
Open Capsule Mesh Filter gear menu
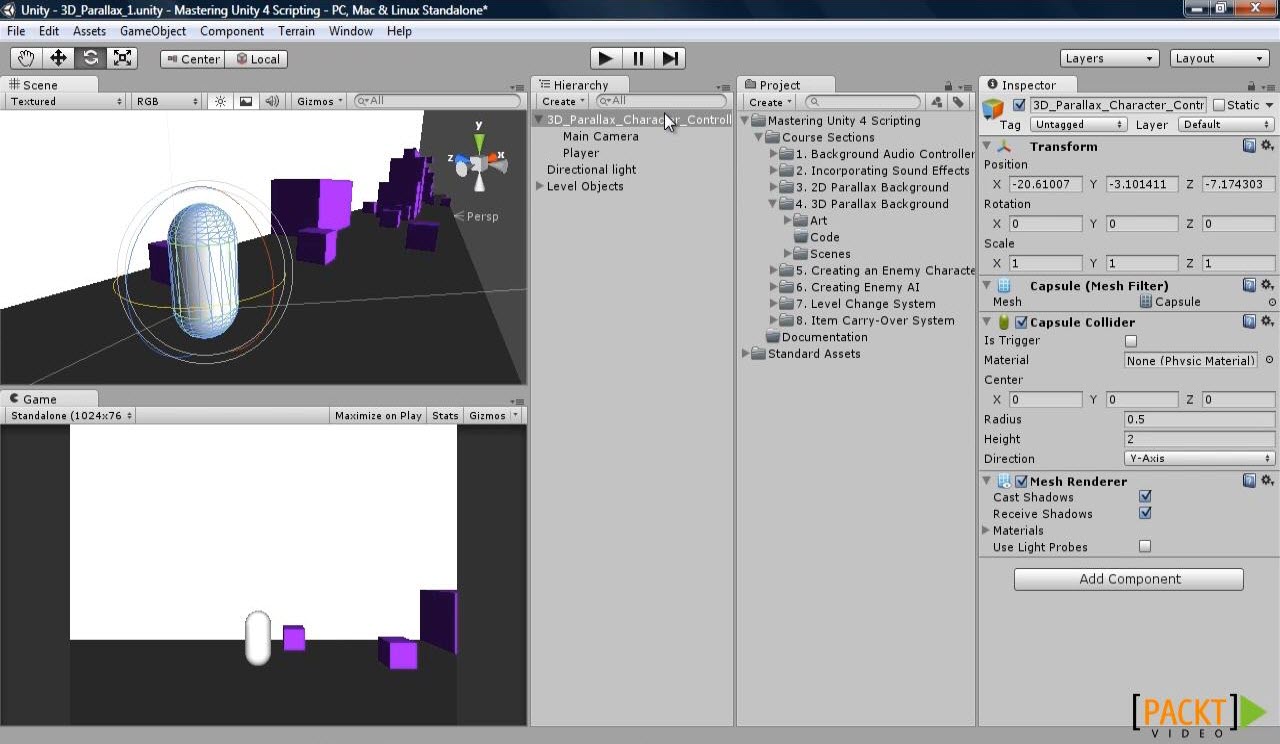click(x=1267, y=285)
